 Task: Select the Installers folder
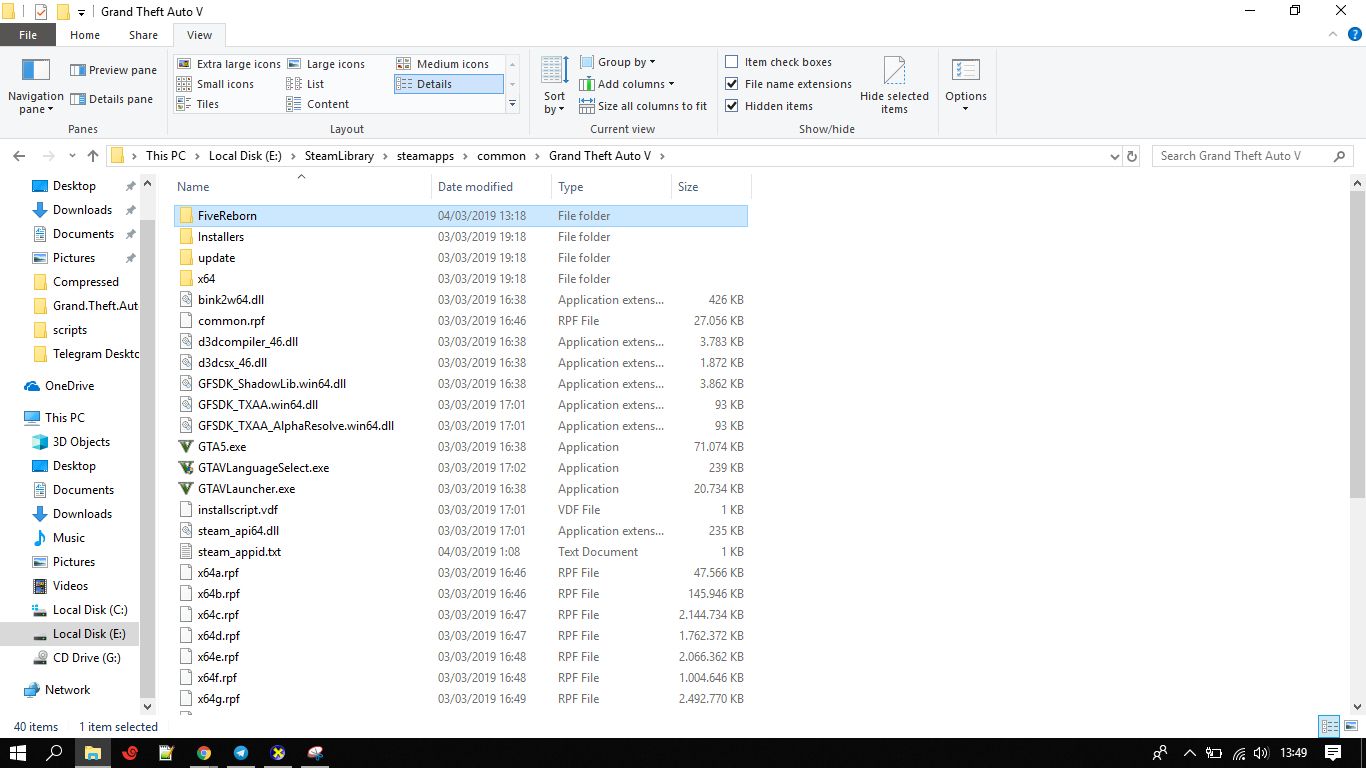click(460, 237)
